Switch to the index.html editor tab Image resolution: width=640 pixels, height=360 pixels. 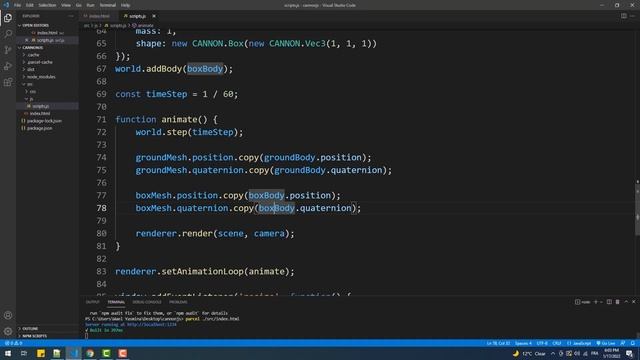99,16
